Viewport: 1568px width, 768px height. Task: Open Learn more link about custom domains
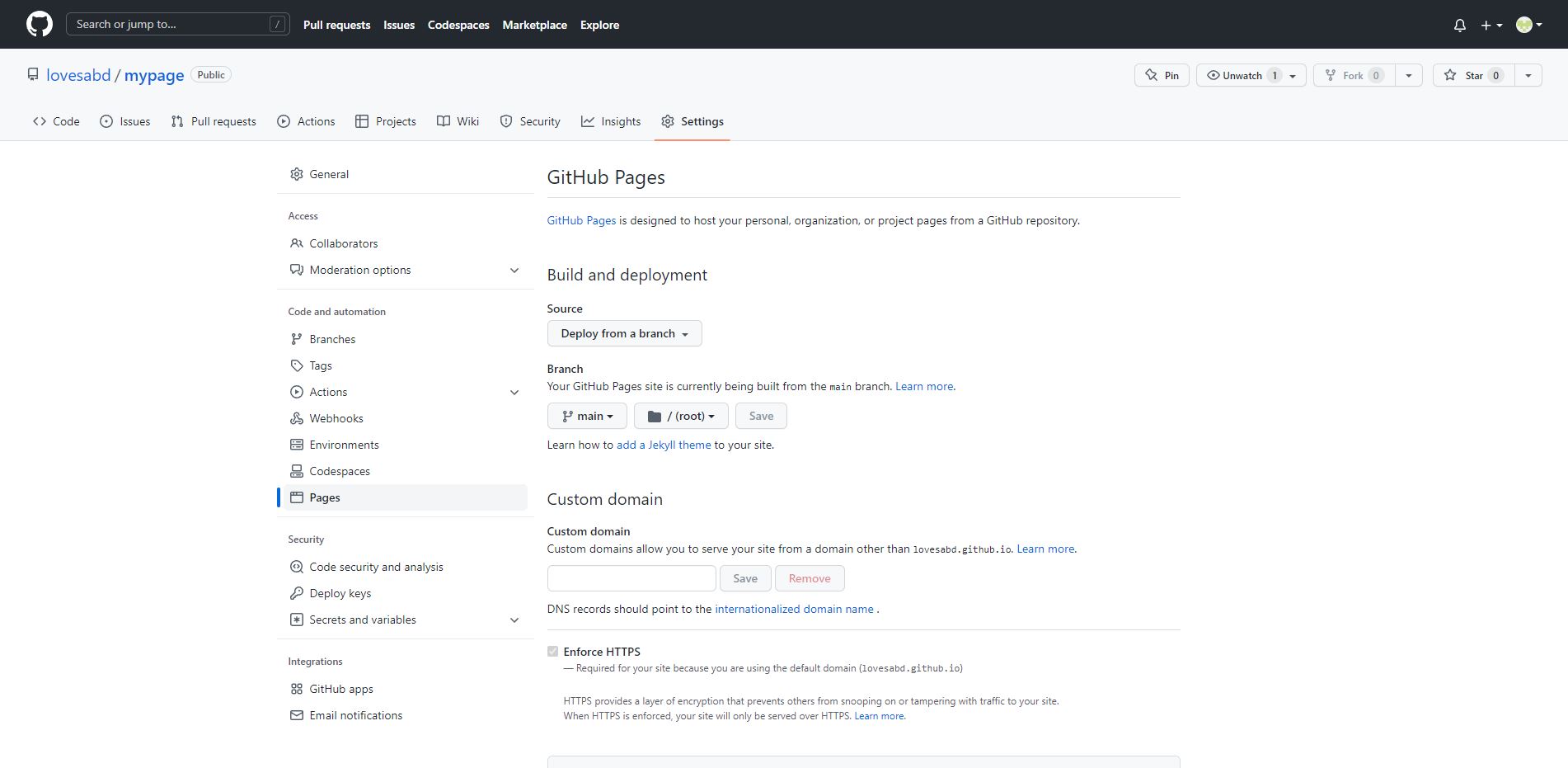1045,549
